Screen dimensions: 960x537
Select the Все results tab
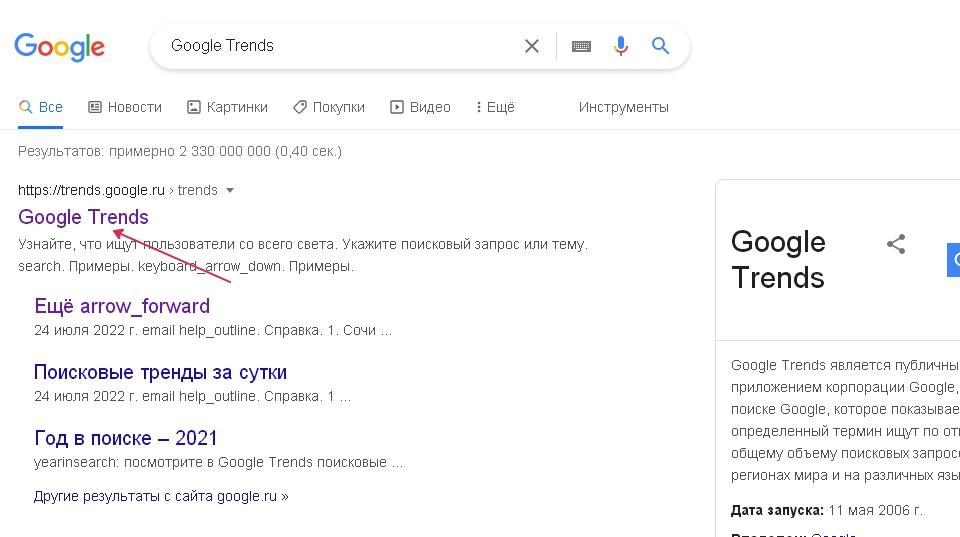click(41, 107)
